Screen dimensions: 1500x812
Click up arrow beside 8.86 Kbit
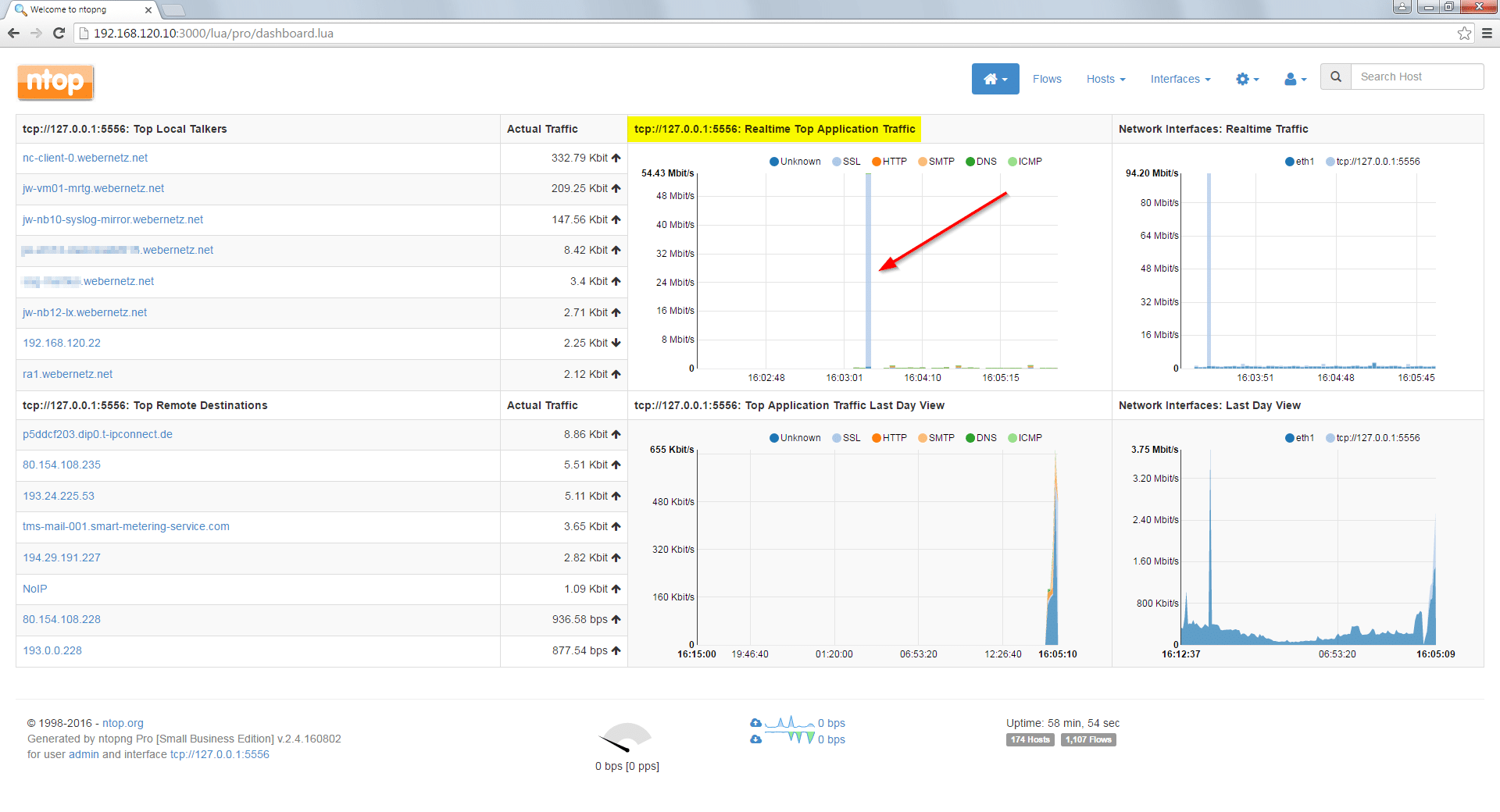(x=616, y=434)
